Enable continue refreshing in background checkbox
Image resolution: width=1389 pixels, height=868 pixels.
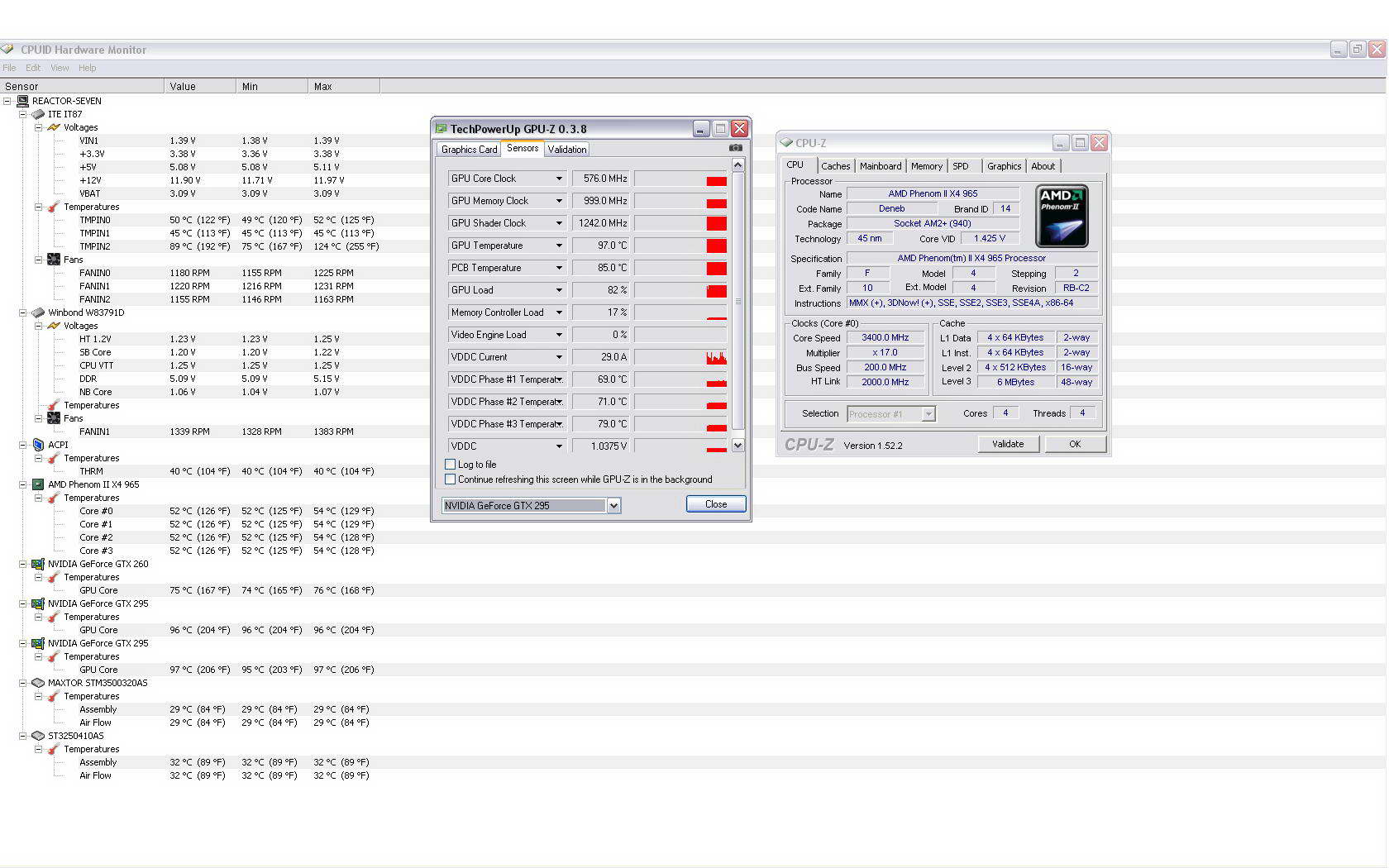coord(451,479)
